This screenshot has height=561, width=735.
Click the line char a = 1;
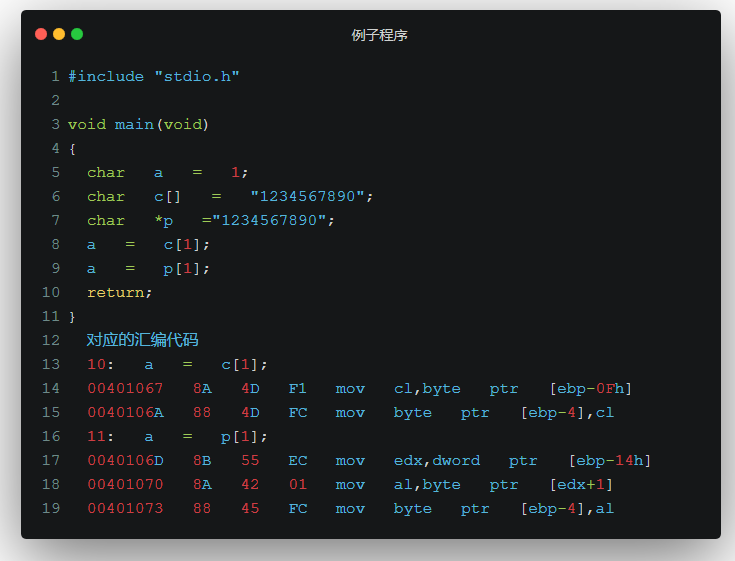tap(167, 173)
